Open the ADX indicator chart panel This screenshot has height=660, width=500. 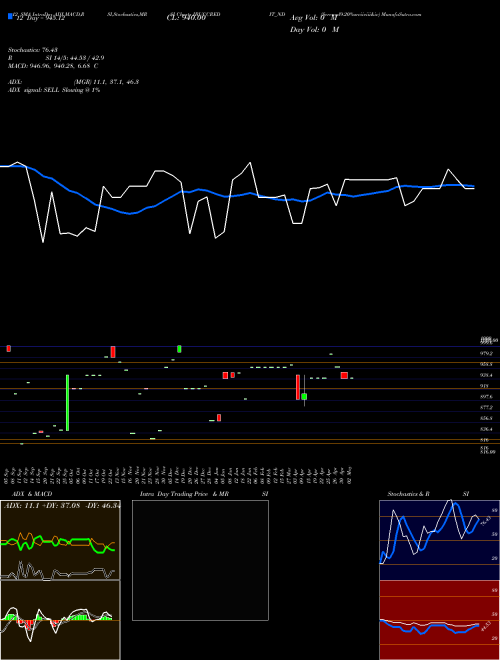click(60, 540)
